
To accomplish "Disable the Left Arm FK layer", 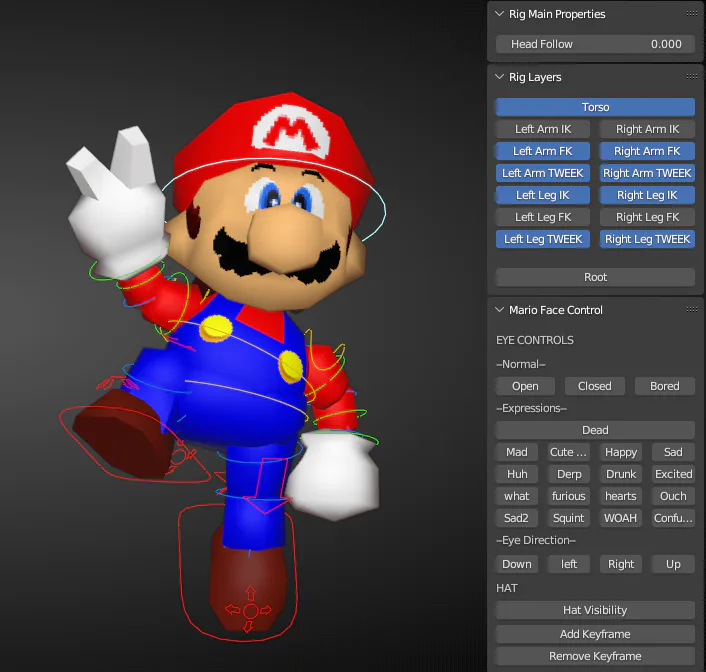I will (543, 151).
